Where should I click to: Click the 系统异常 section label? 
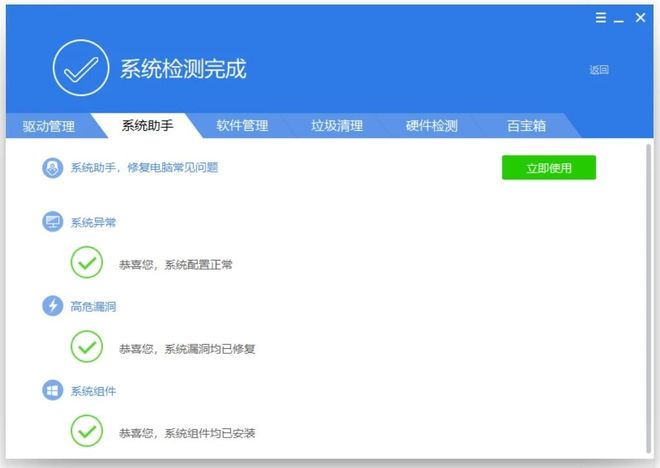pyautogui.click(x=93, y=223)
